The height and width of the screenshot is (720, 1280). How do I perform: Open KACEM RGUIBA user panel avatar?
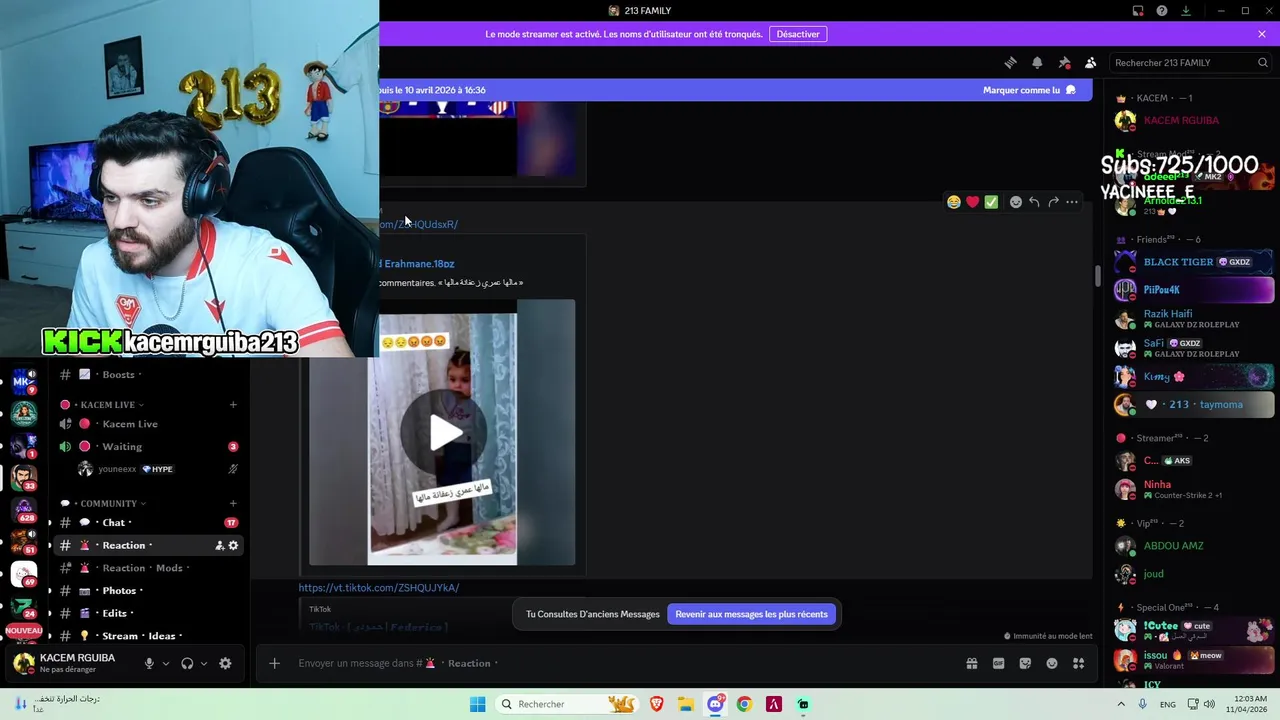tap(23, 662)
